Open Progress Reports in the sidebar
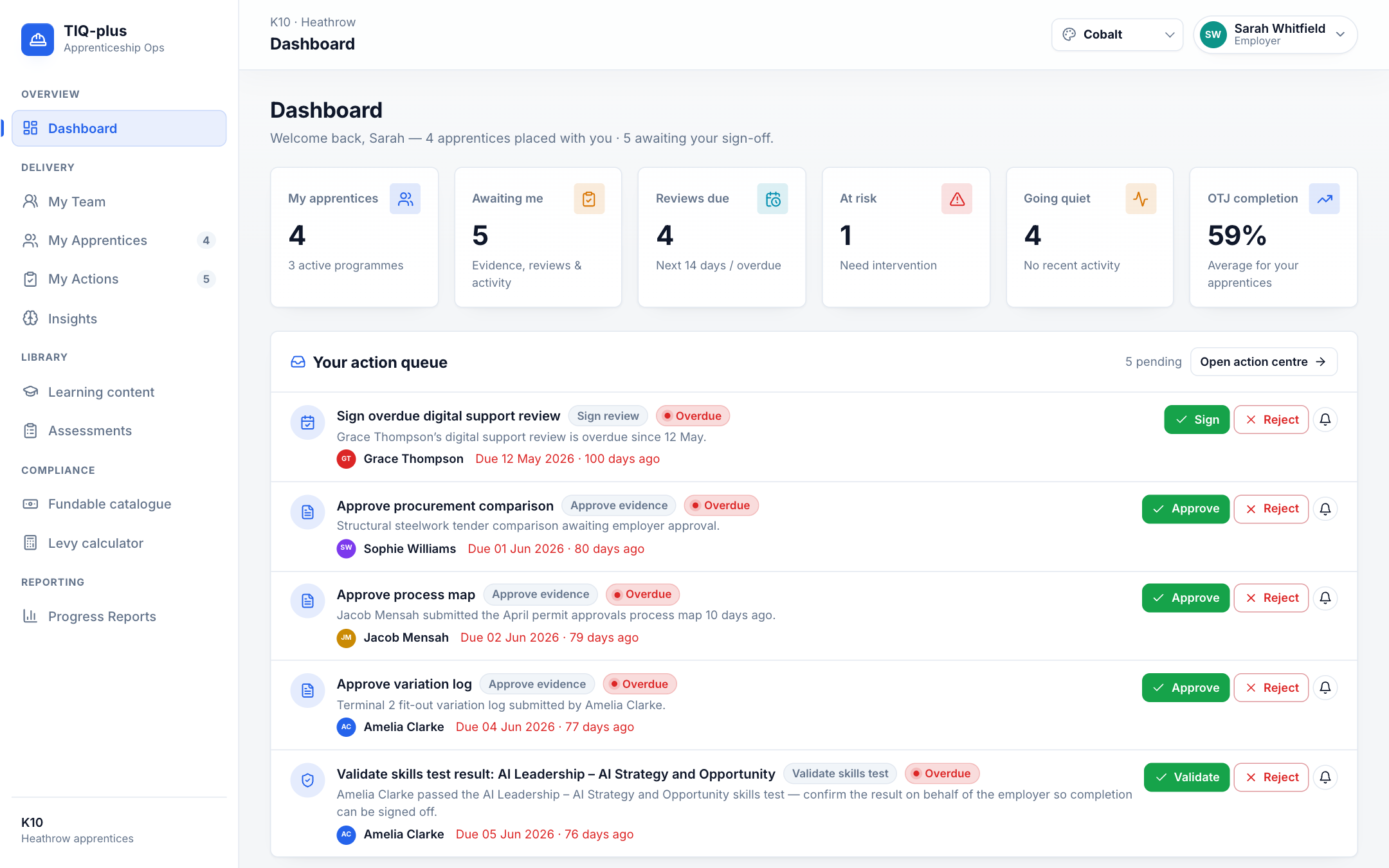The image size is (1389, 868). [x=119, y=616]
